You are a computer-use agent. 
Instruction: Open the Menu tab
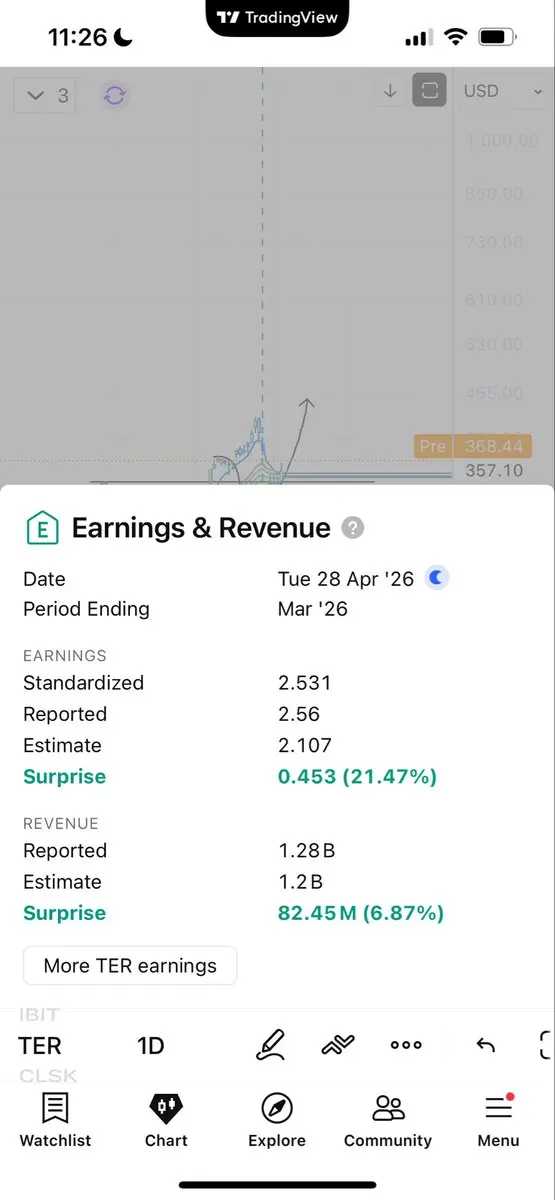pyautogui.click(x=498, y=1120)
